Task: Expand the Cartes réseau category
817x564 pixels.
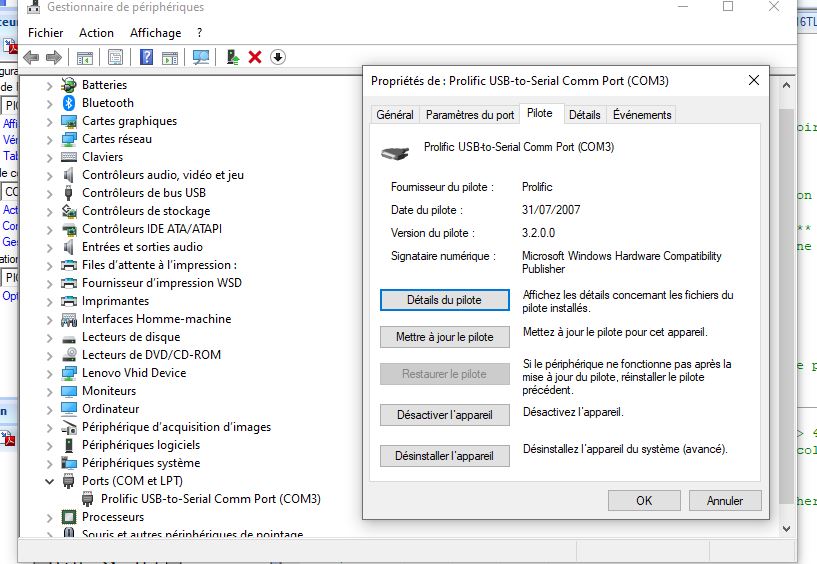Action: click(49, 140)
